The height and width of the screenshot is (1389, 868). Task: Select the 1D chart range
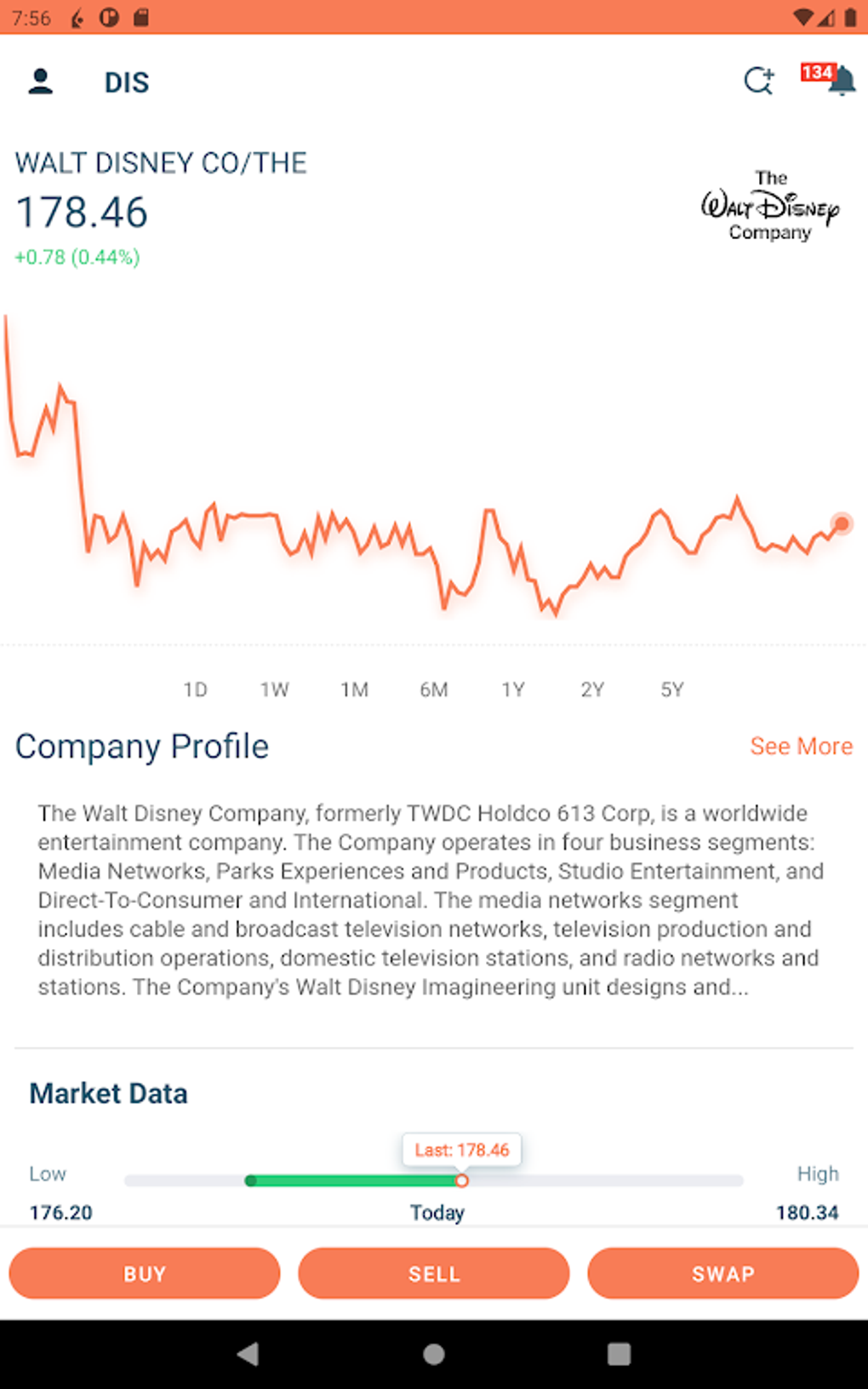(x=195, y=689)
